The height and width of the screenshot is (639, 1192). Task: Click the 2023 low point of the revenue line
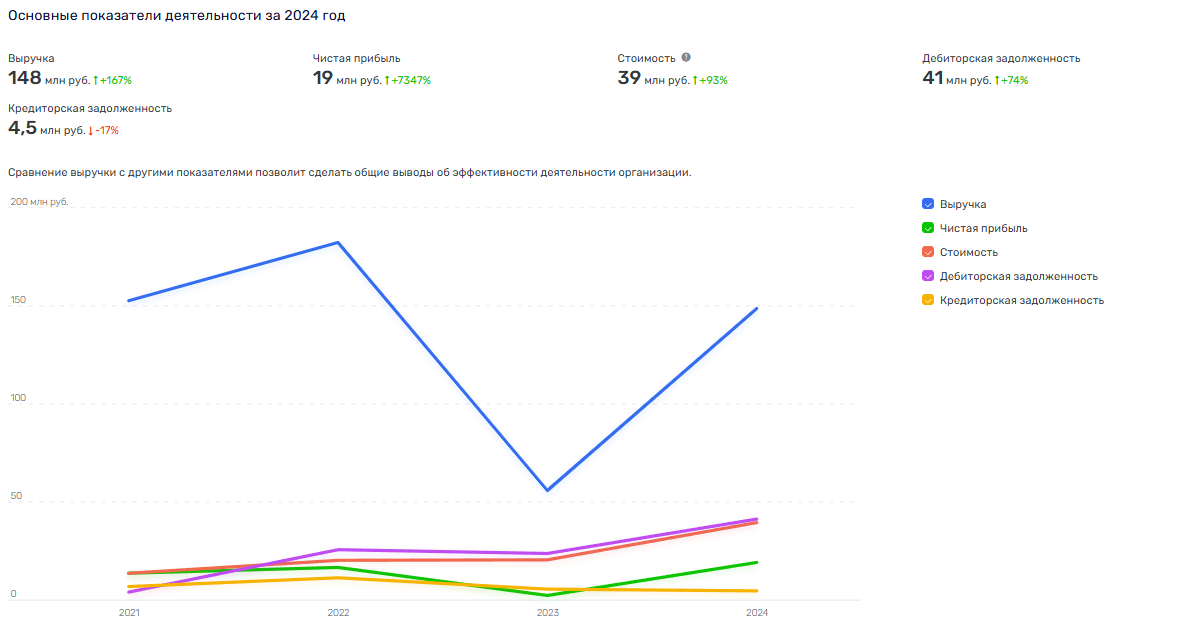click(547, 490)
